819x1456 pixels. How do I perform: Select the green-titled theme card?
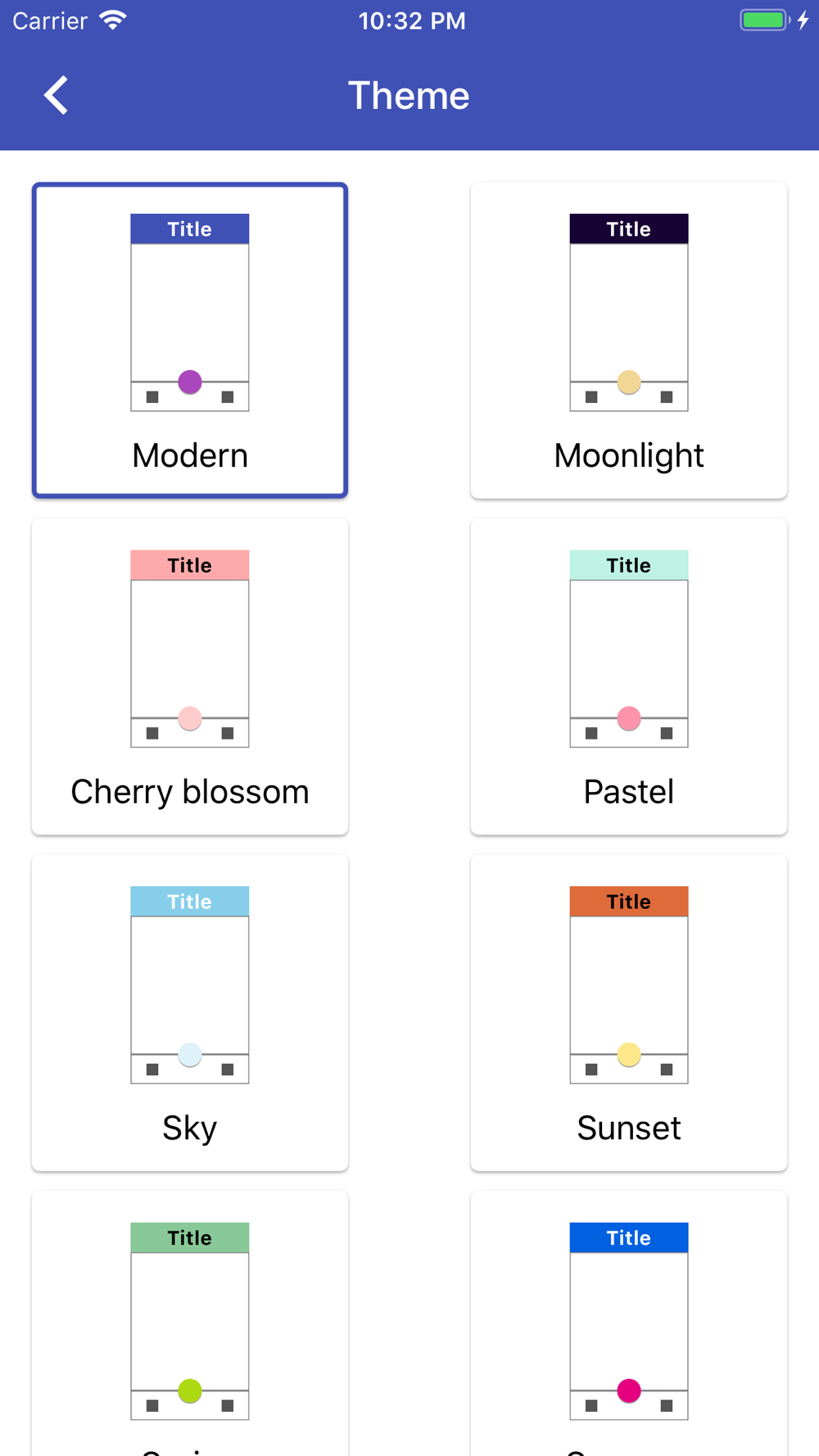point(190,1323)
